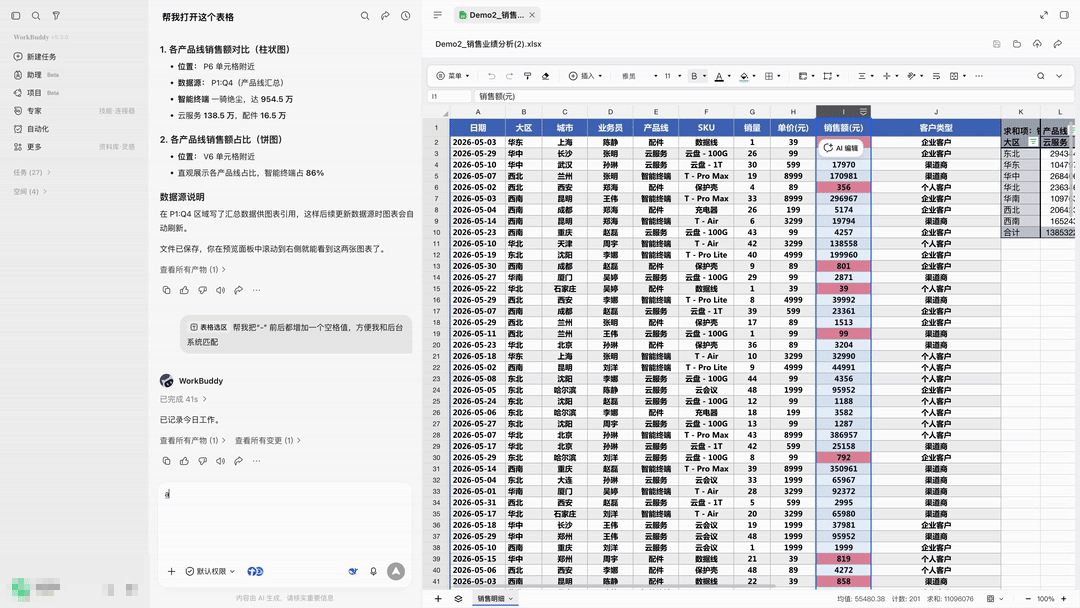Expand the 空间 (4) section
This screenshot has width=1080, height=608.
30,191
